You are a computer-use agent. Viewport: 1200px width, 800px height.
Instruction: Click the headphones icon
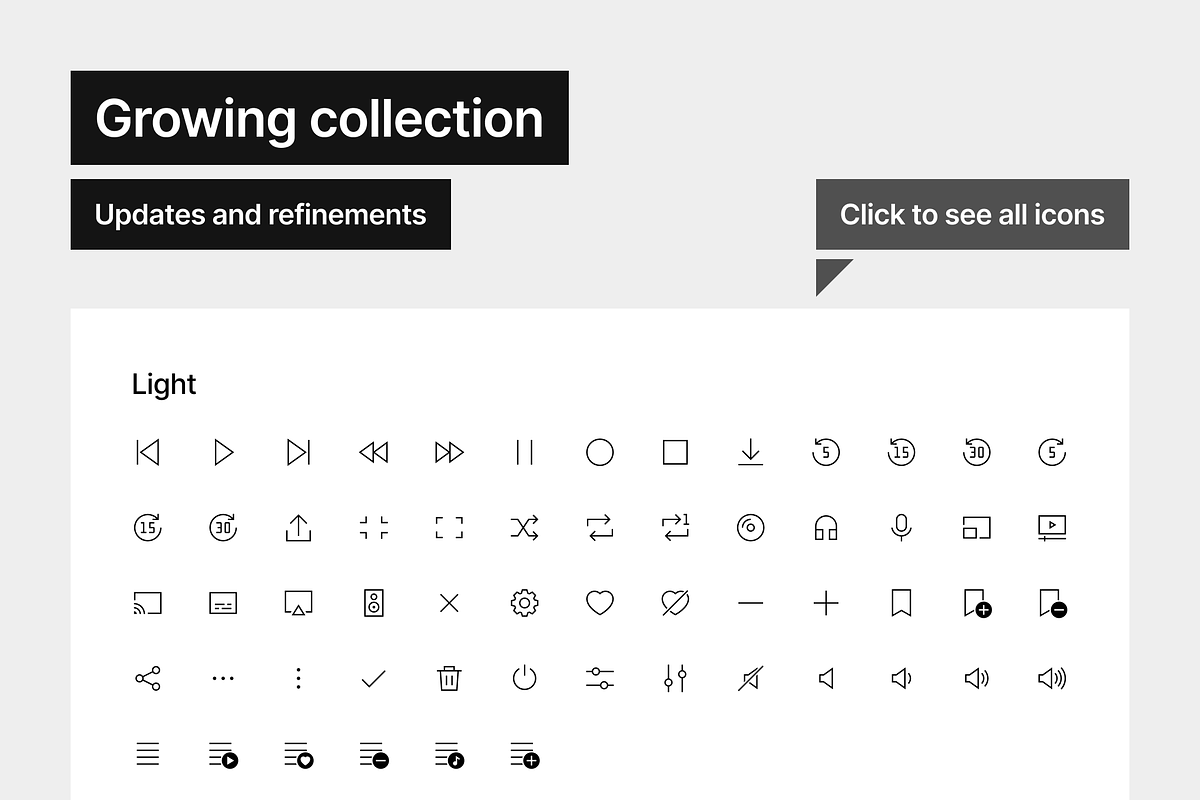click(826, 527)
